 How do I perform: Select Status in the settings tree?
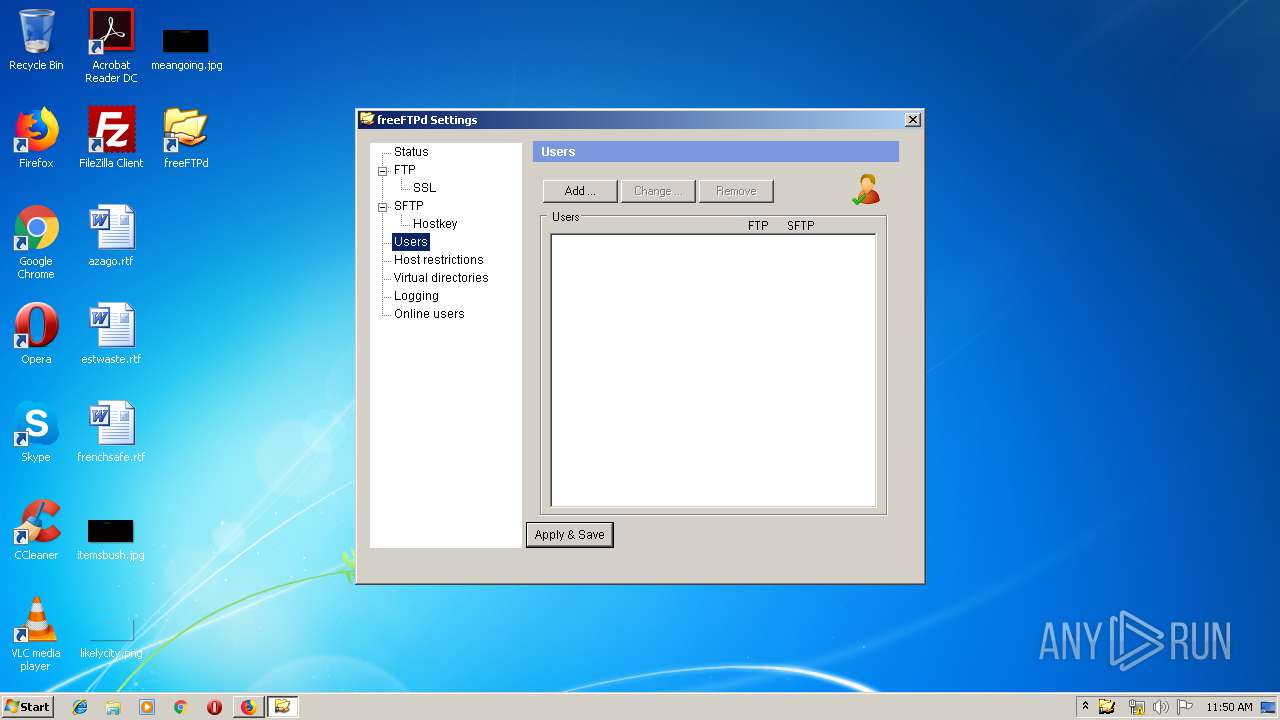pos(411,152)
